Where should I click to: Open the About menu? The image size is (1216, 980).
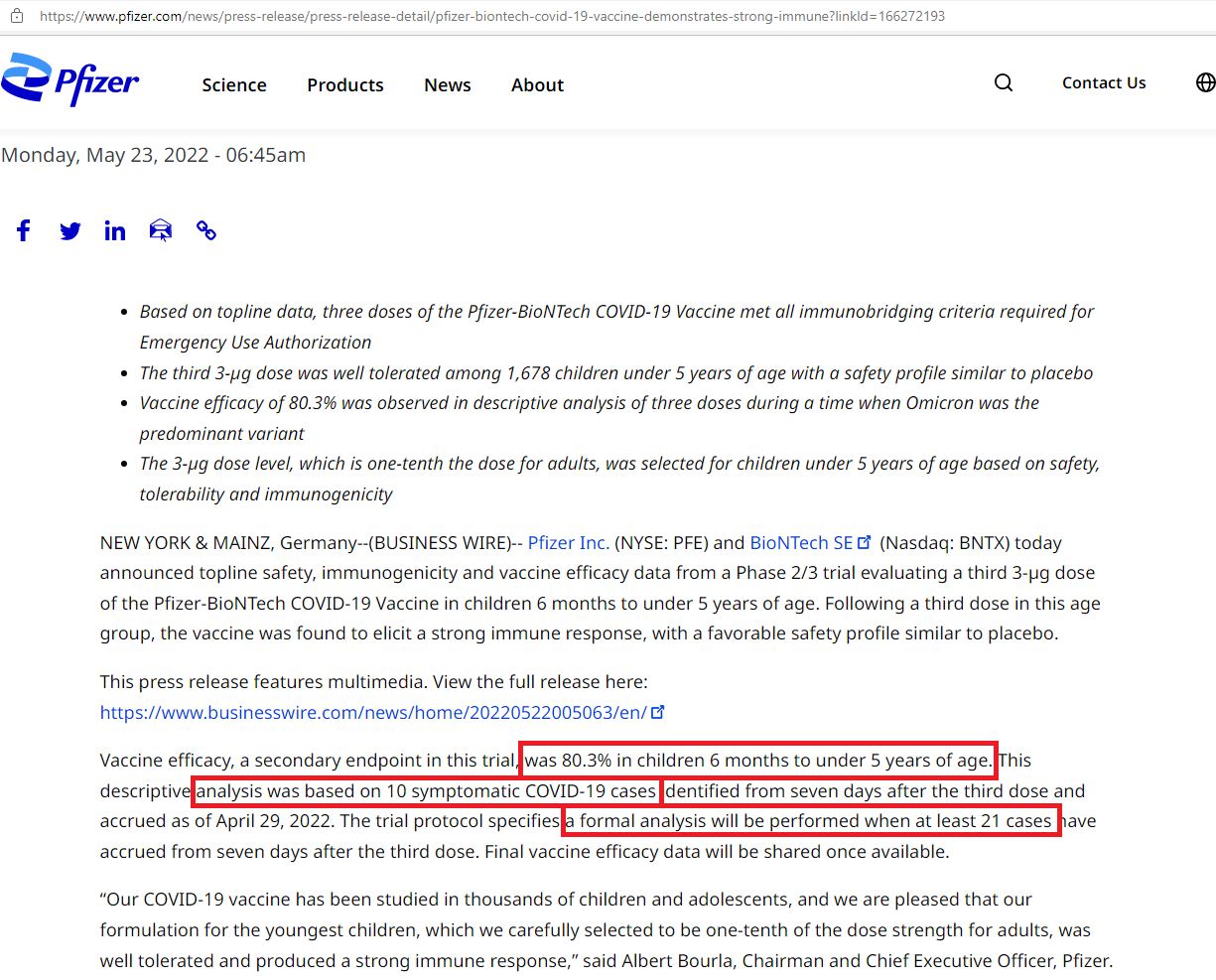537,85
